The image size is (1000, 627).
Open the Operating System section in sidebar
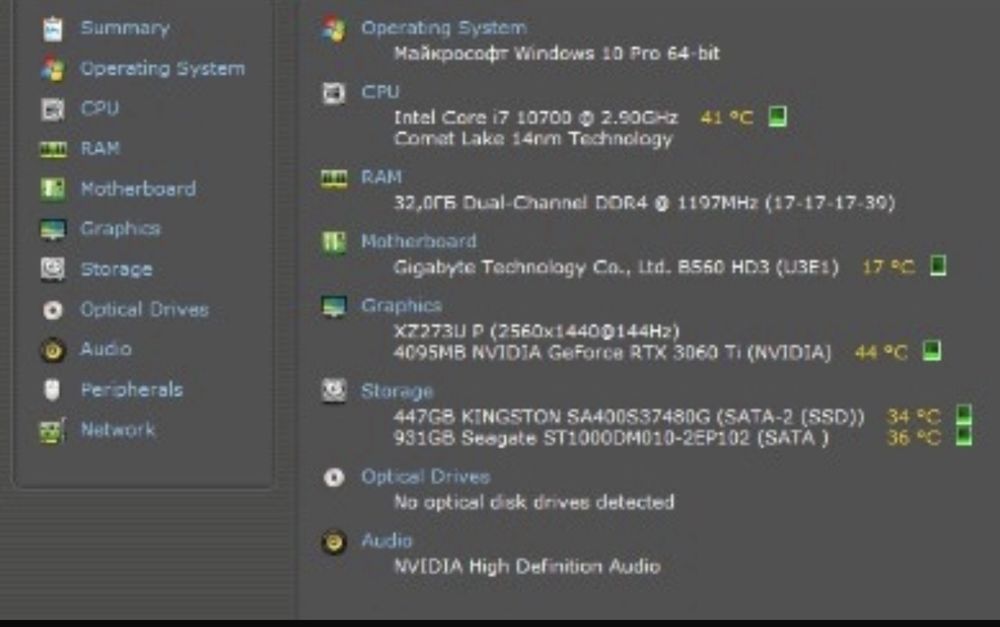point(163,69)
